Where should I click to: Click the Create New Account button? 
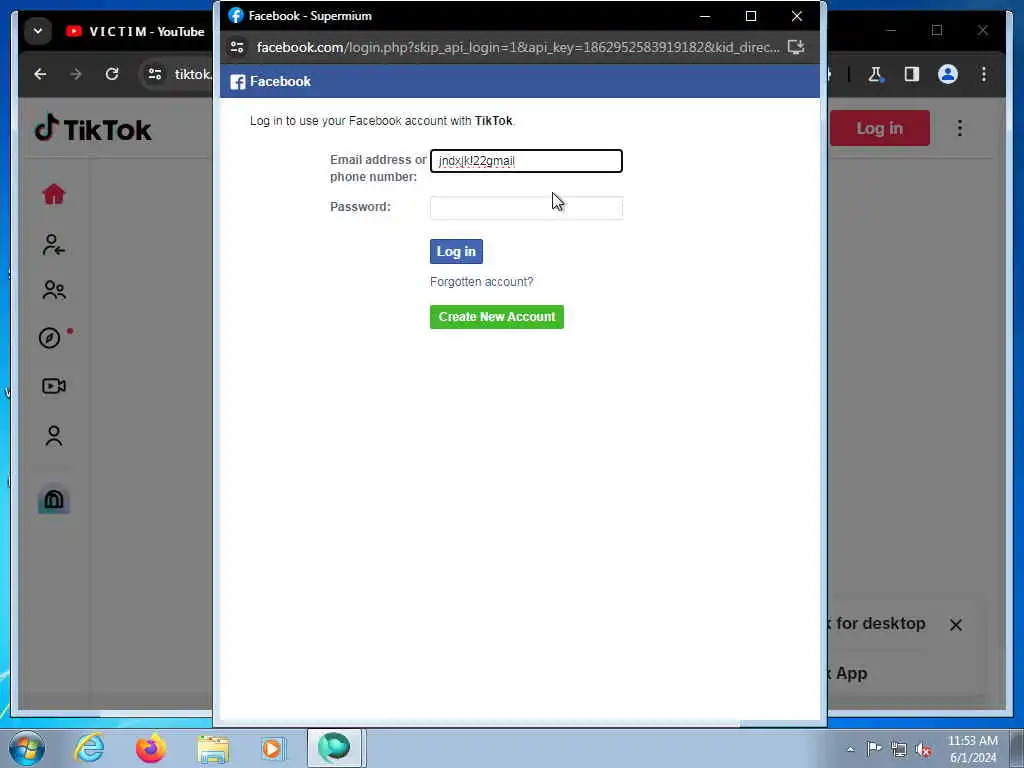[497, 317]
